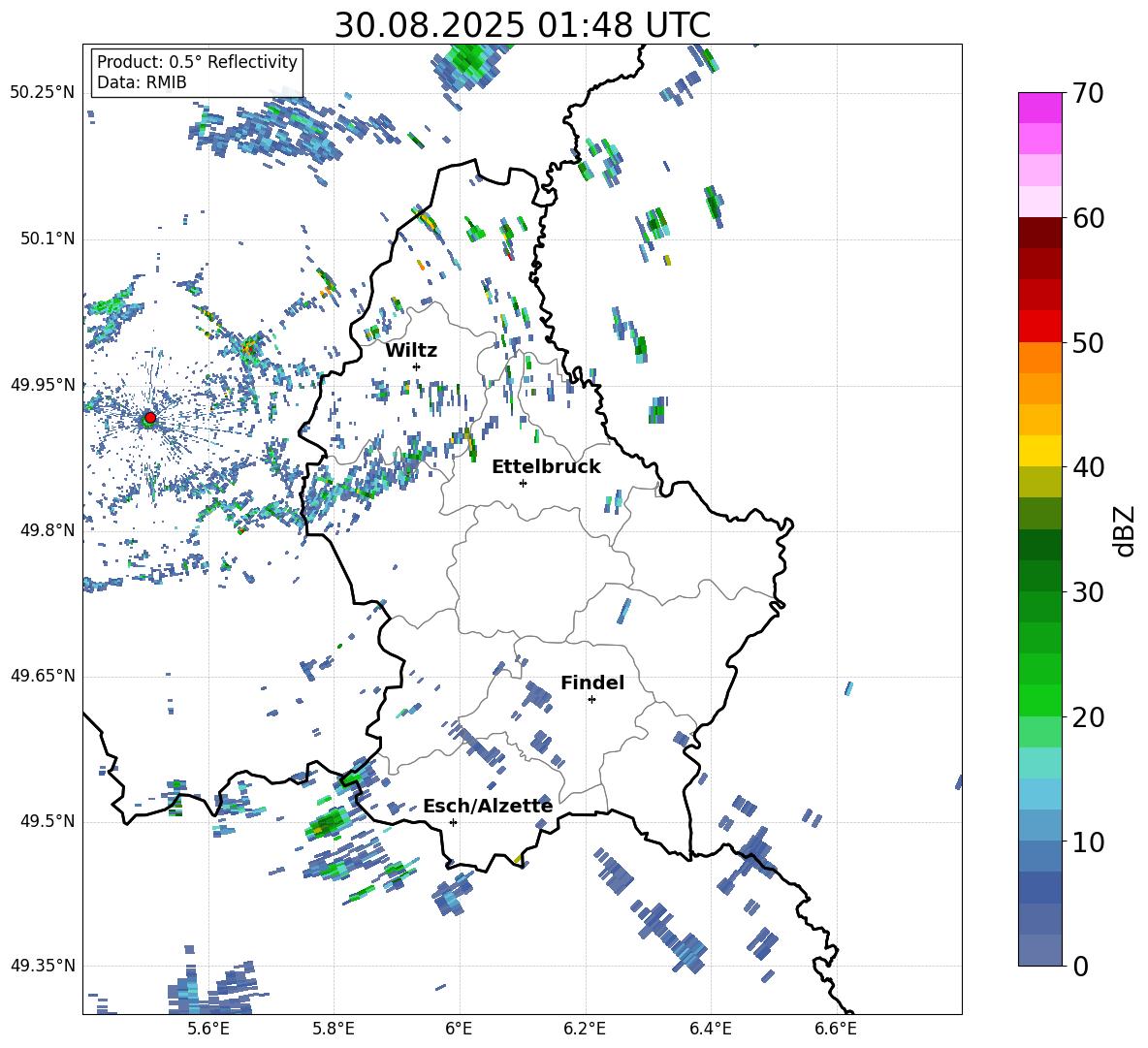1148x1048 pixels.
Task: Click the 5.6°E longitude label
Action: pyautogui.click(x=208, y=1029)
